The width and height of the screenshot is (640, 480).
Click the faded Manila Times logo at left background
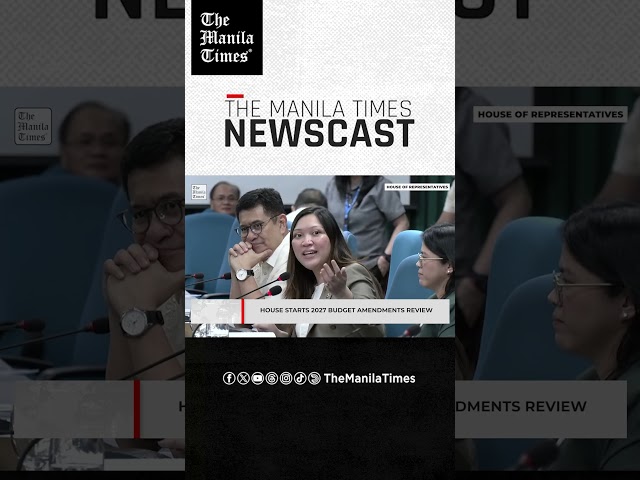tap(33, 126)
